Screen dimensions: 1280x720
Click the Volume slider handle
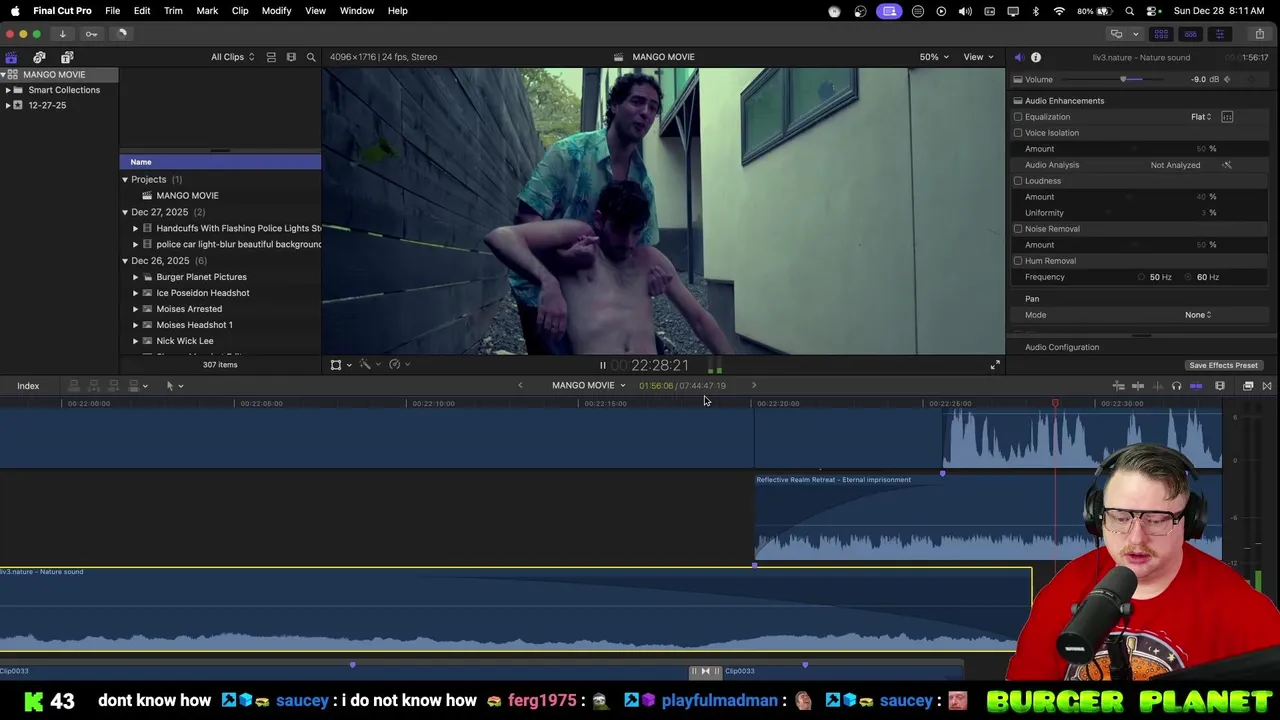point(1123,80)
